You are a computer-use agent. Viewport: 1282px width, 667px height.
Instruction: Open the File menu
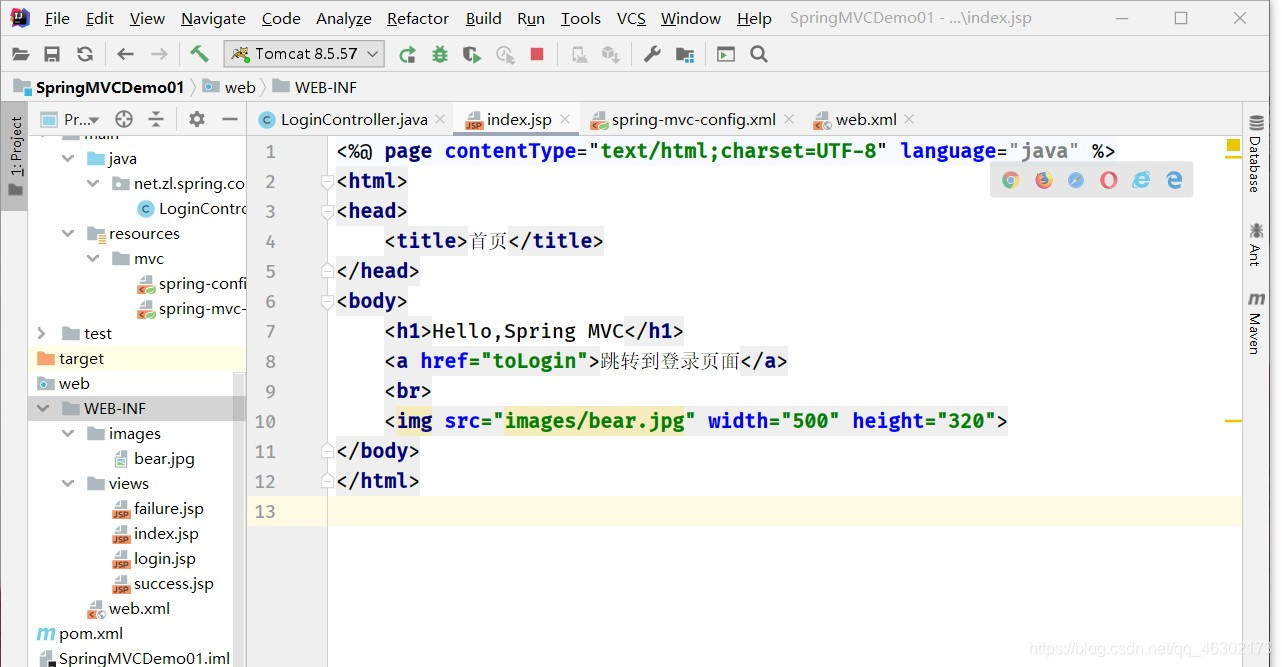57,18
